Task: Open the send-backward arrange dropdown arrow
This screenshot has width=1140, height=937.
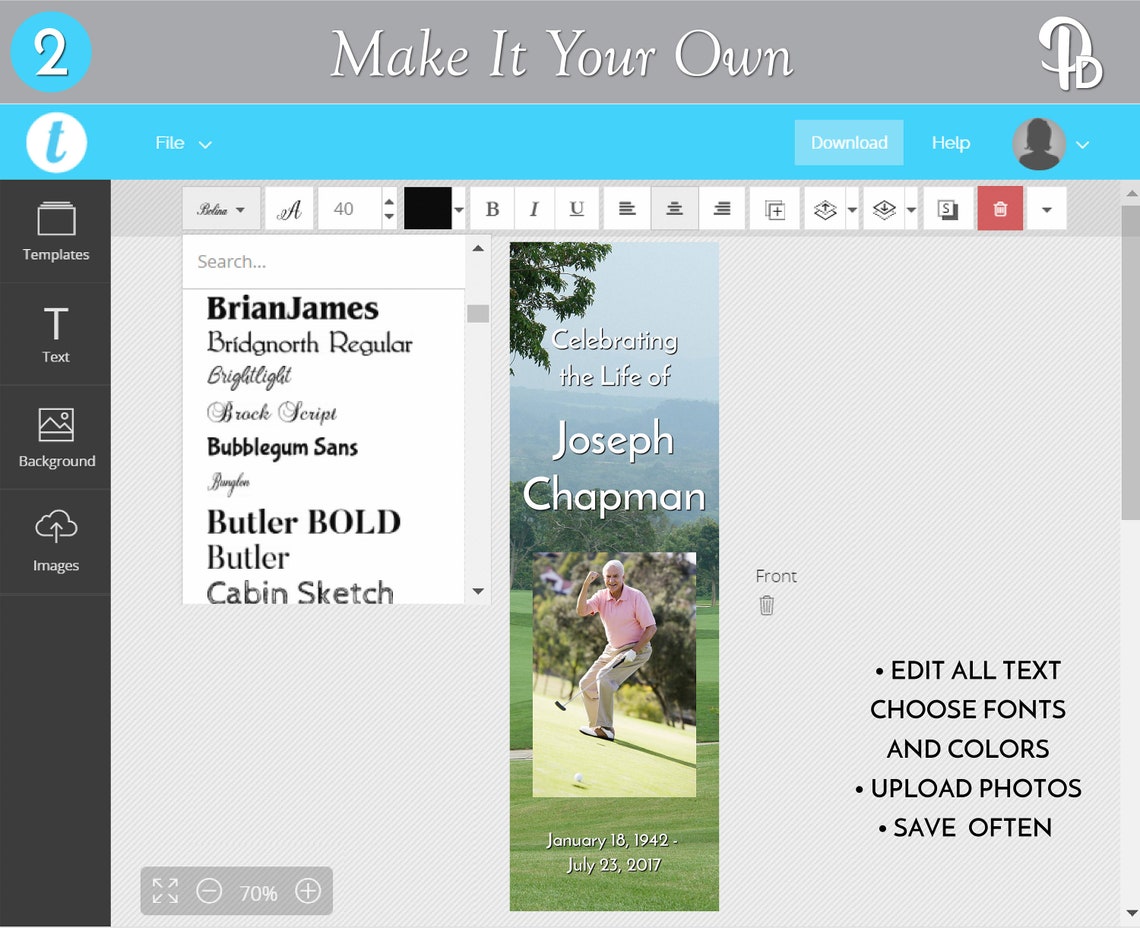Action: pos(910,208)
